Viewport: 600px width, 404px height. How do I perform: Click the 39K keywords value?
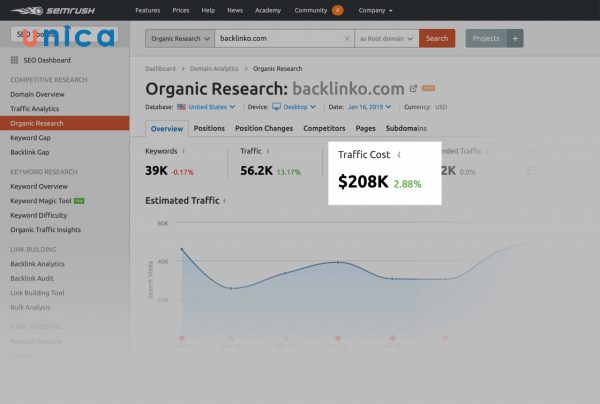[156, 171]
